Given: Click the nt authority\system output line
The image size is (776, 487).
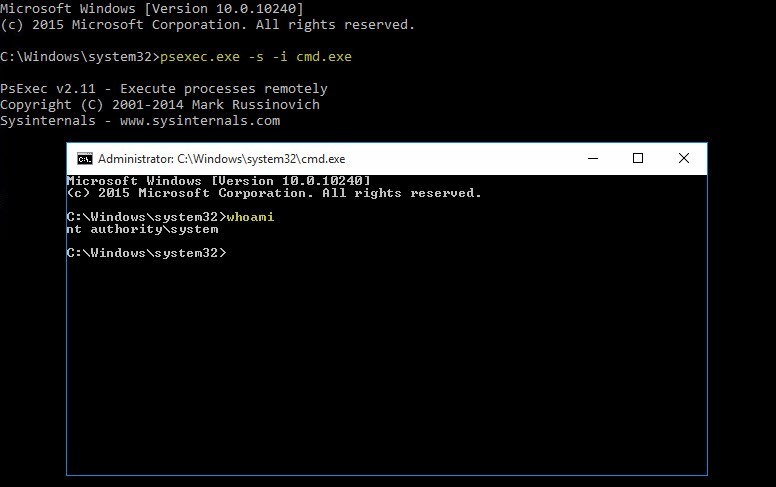Looking at the screenshot, I should (x=142, y=229).
